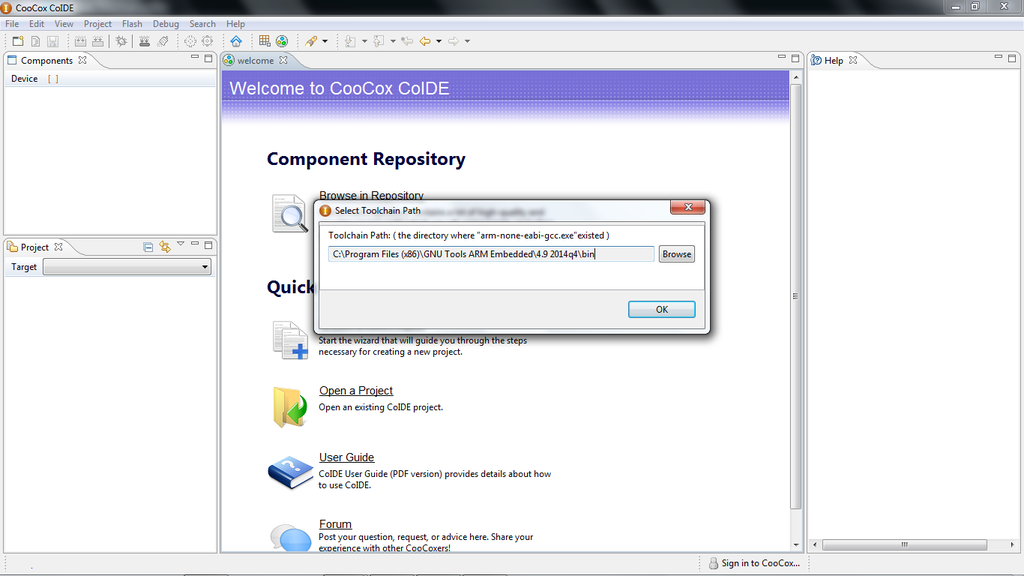The image size is (1024, 576).
Task: Open the Flash menu
Action: pos(132,24)
